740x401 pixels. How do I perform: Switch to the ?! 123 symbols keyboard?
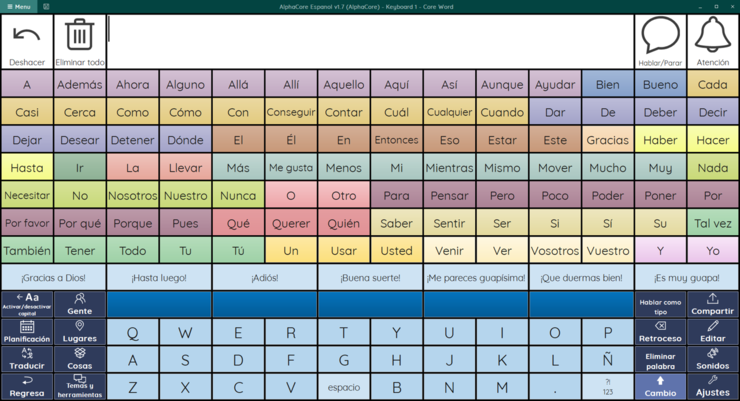pos(607,387)
